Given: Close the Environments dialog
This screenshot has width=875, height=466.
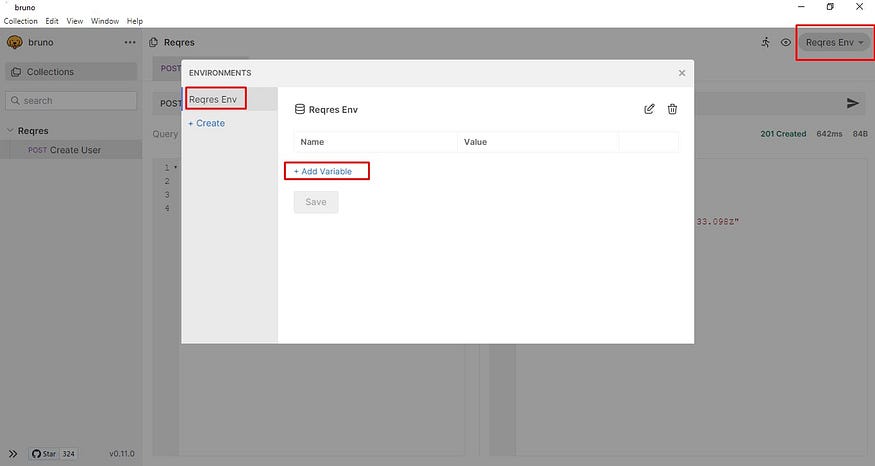Looking at the screenshot, I should point(681,73).
